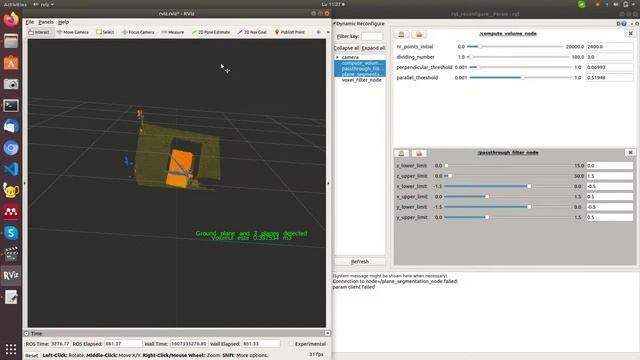The image size is (640, 360).
Task: Launch Visual Studio Code from the dock
Action: [11, 169]
